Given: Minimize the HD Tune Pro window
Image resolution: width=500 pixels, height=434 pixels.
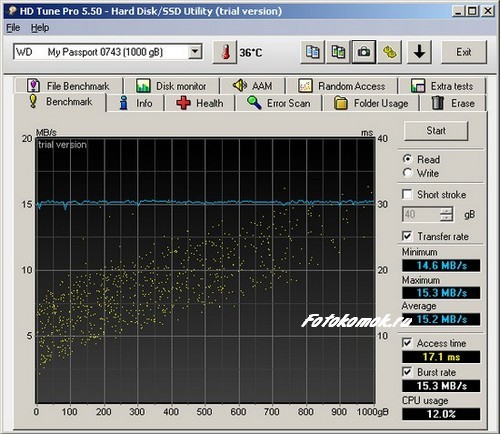Looking at the screenshot, I should click(459, 11).
